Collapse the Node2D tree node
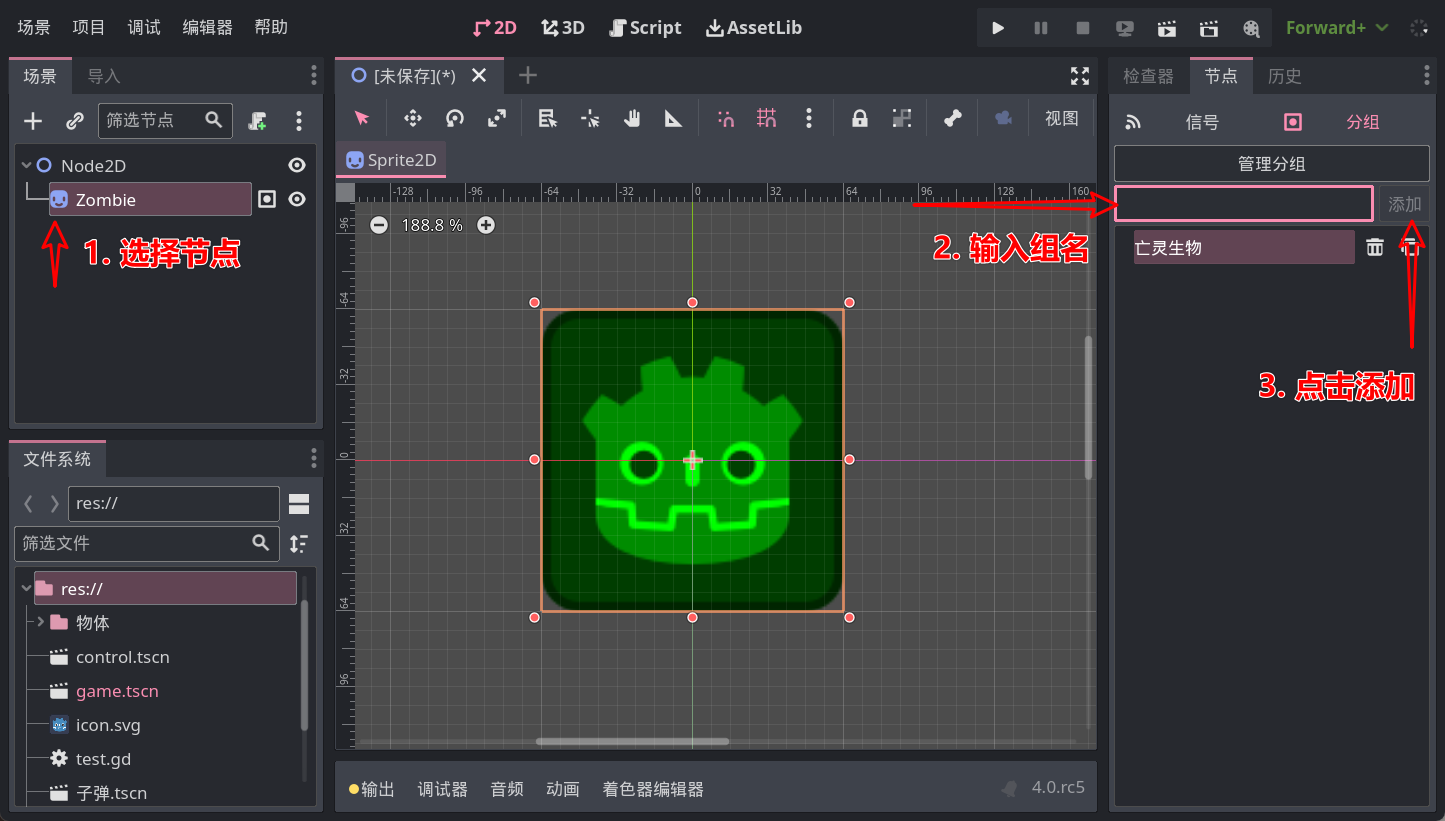Screen dimensions: 1445x821 coord(27,165)
